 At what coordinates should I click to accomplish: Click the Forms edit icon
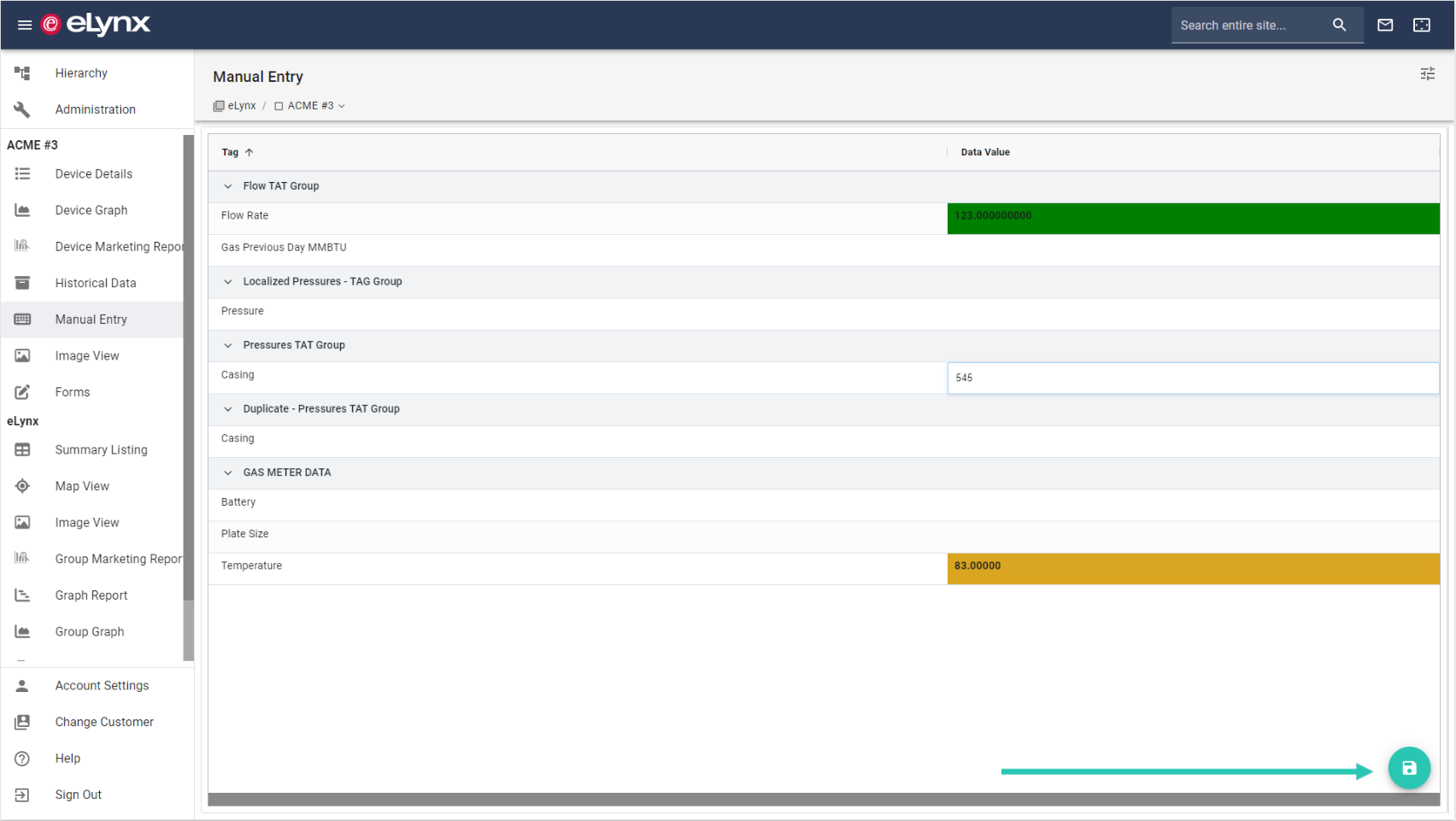[x=22, y=392]
